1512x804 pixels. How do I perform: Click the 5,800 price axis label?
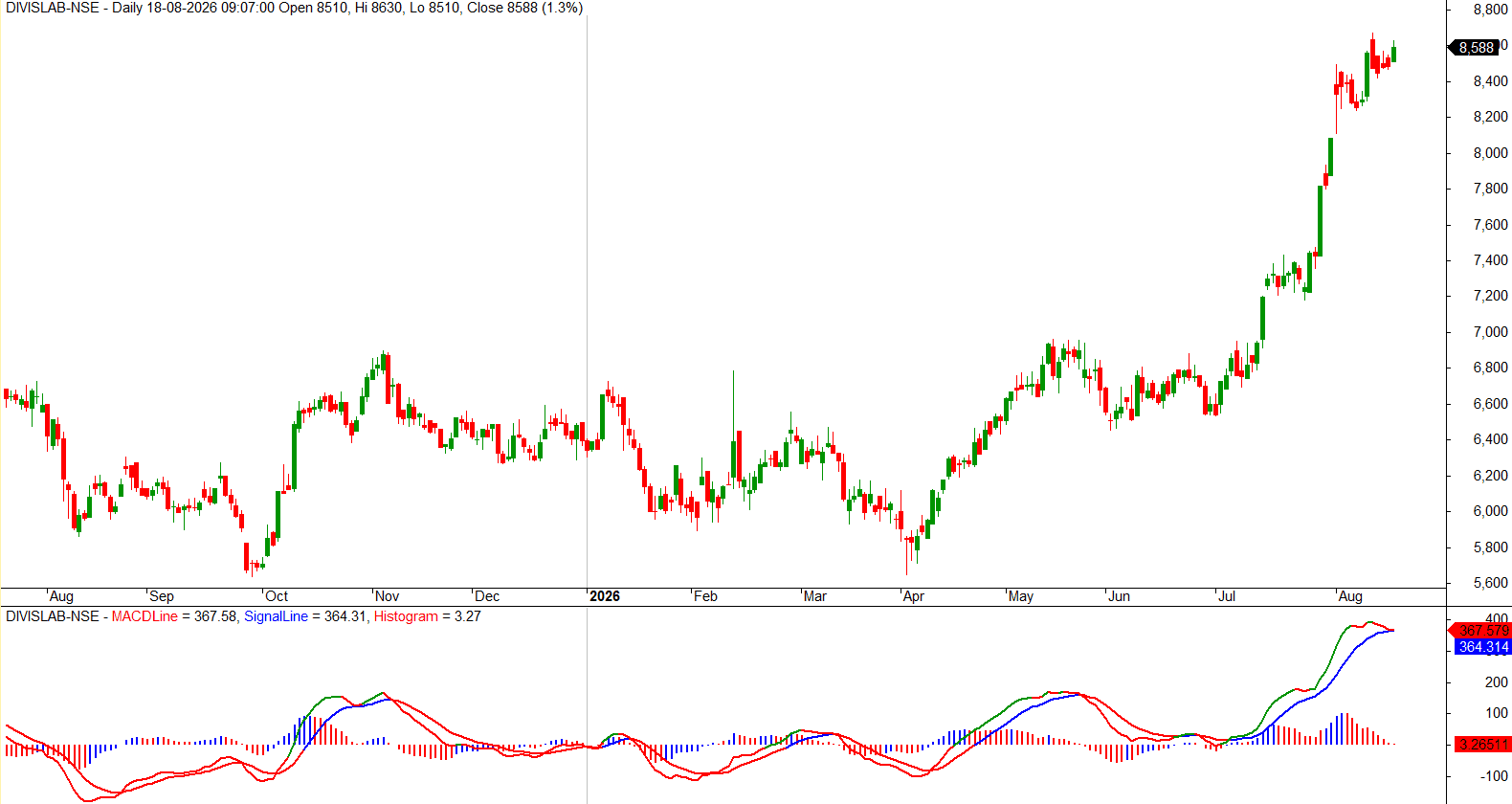point(1491,547)
